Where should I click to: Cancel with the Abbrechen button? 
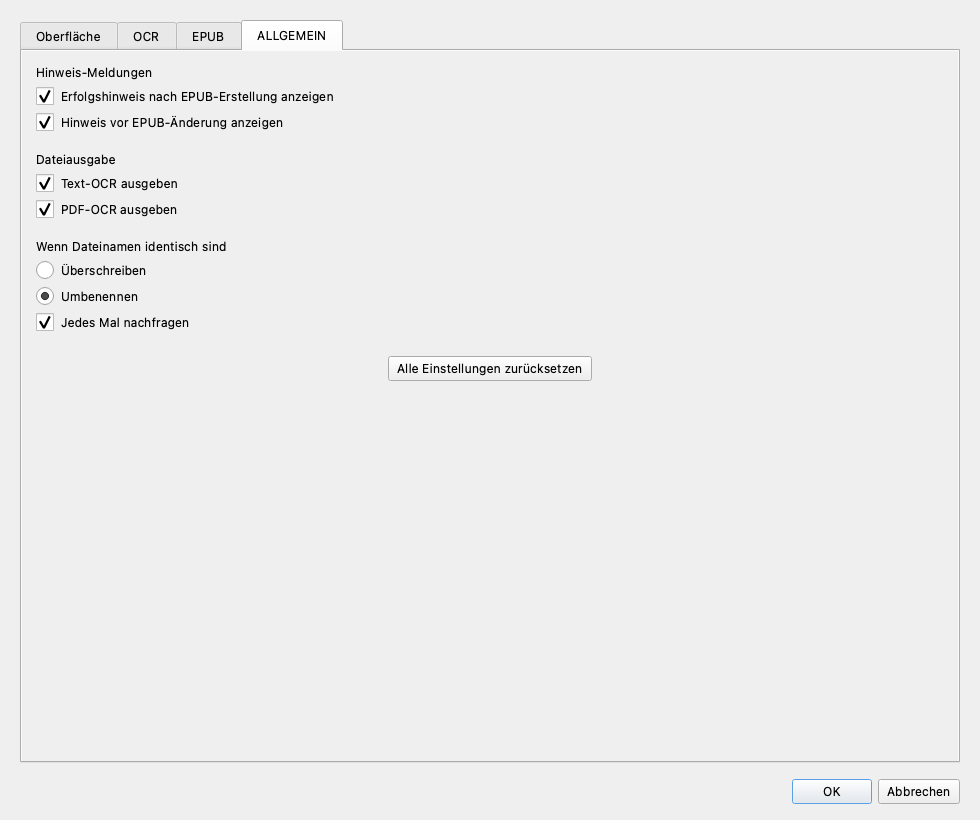919,791
